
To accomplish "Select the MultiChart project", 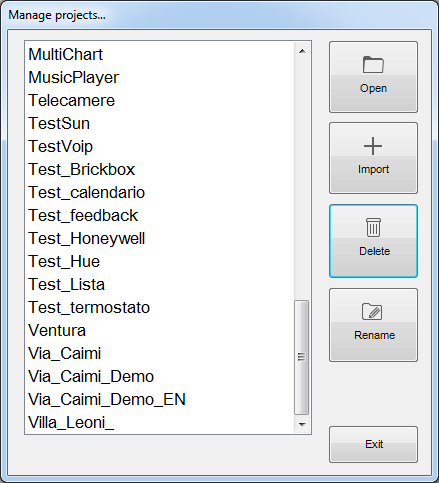I will click(160, 54).
